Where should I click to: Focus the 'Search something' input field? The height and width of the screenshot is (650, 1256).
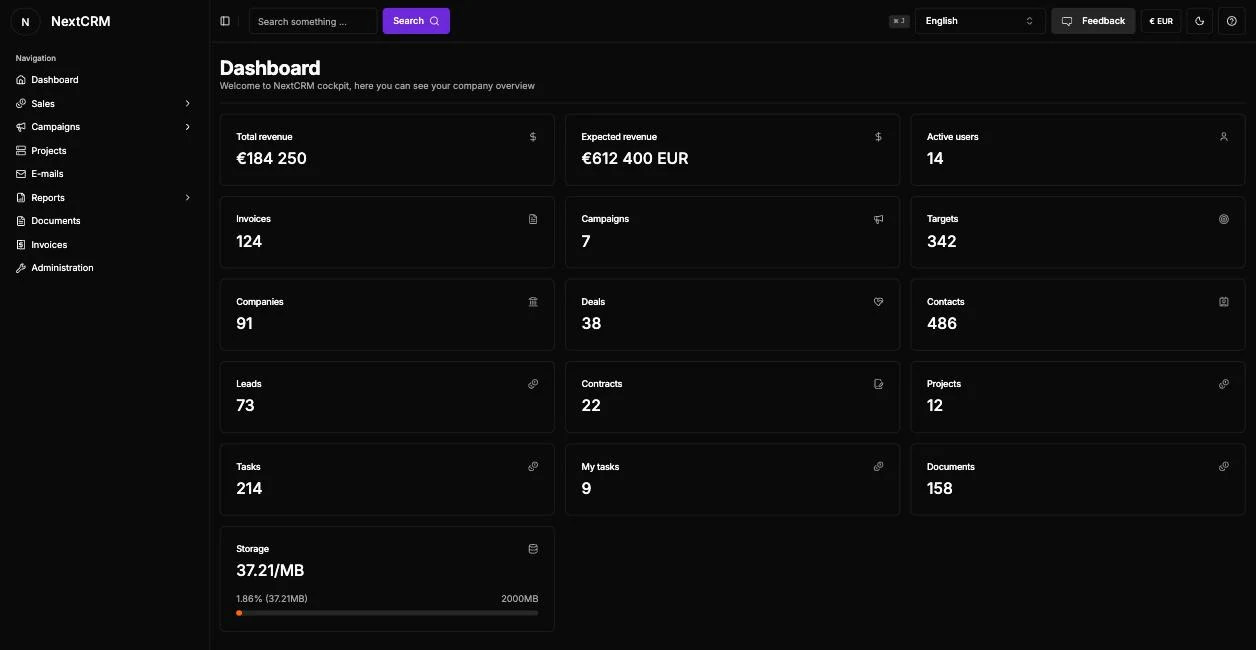pos(313,21)
